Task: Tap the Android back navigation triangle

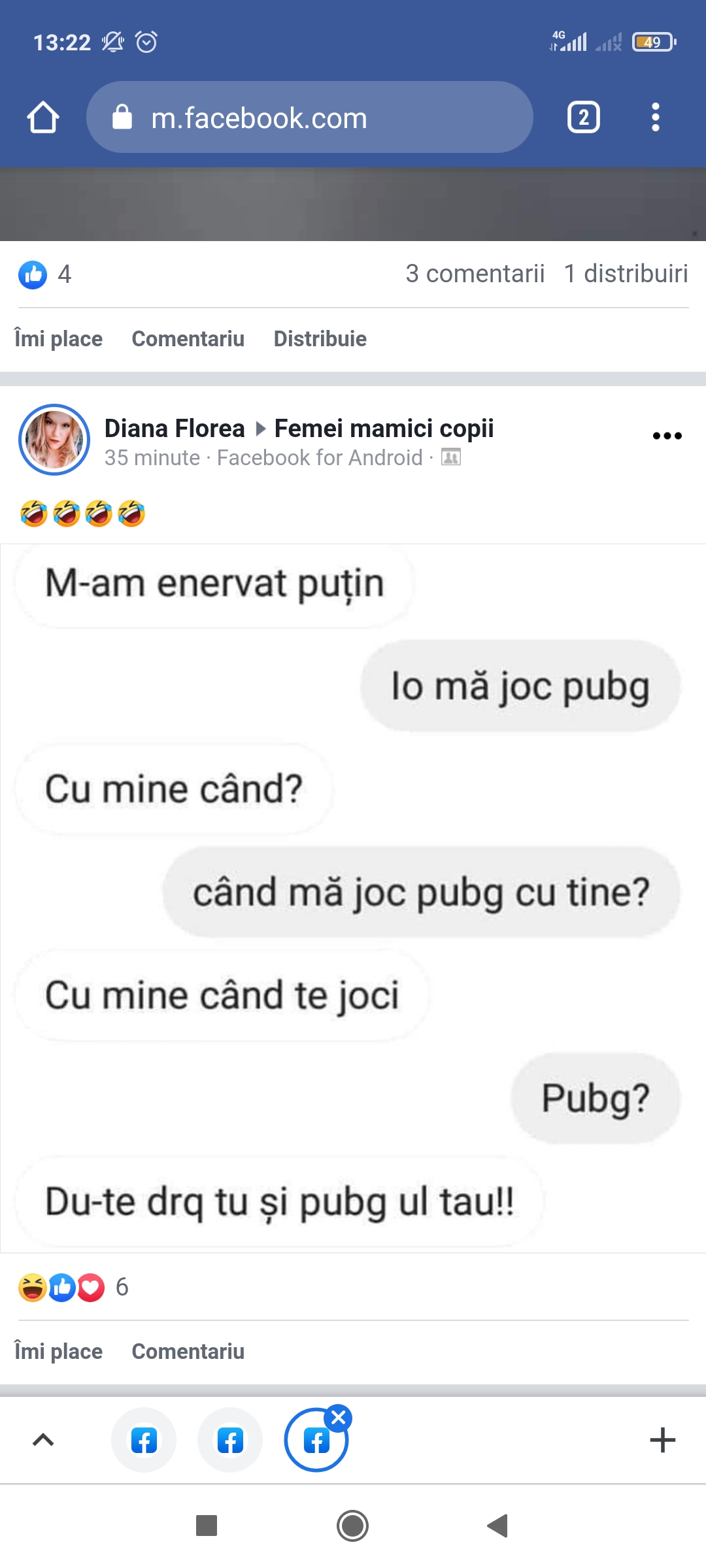Action: 498,1526
